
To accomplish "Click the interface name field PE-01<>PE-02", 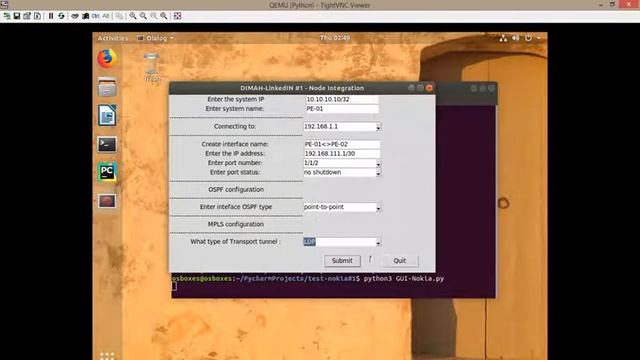I will (342, 144).
